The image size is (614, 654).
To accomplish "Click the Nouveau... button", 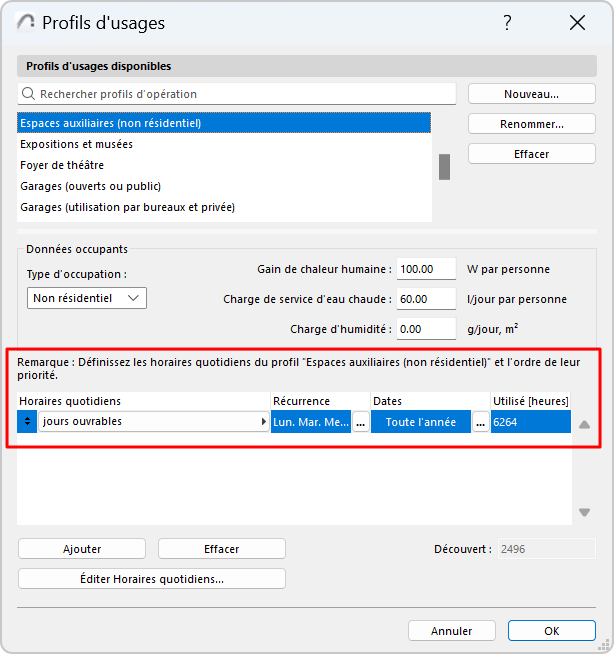I will point(531,94).
